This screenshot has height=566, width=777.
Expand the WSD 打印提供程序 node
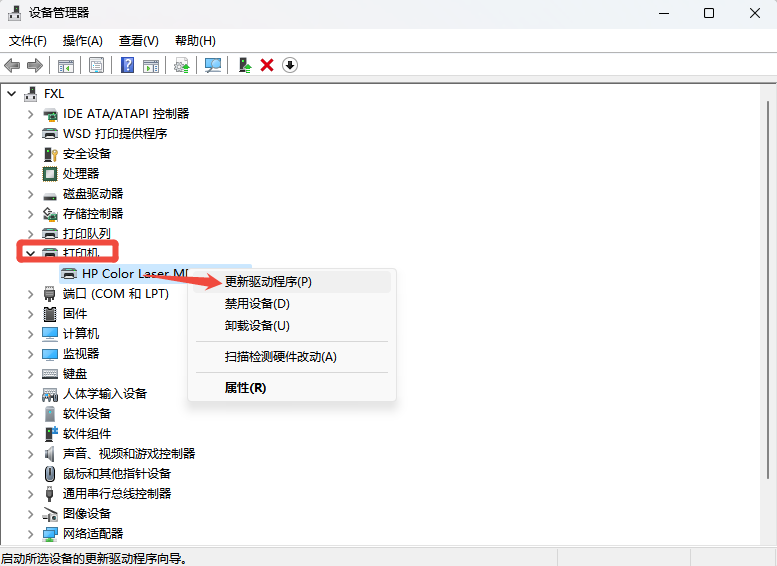click(x=31, y=134)
